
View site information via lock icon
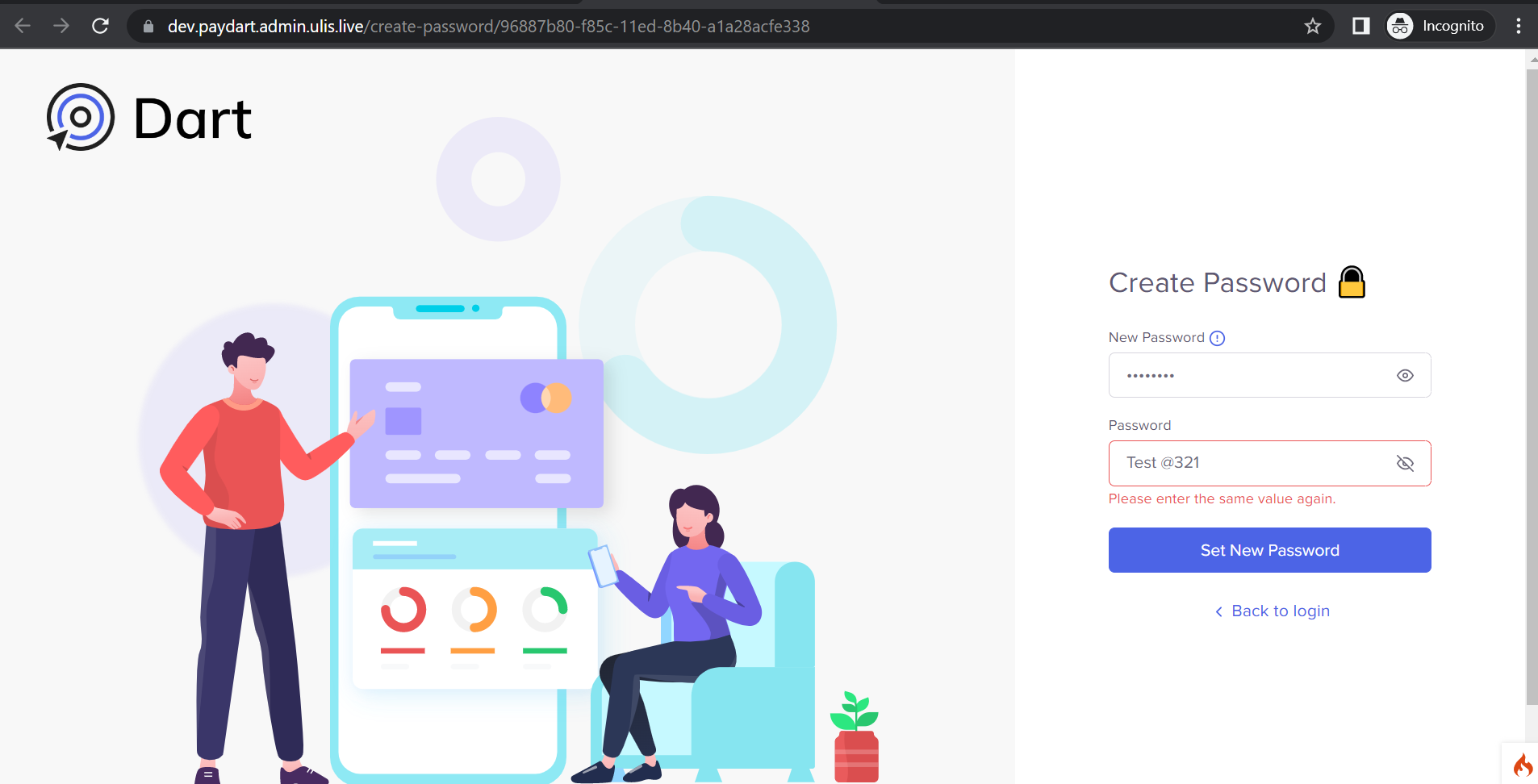pos(148,27)
